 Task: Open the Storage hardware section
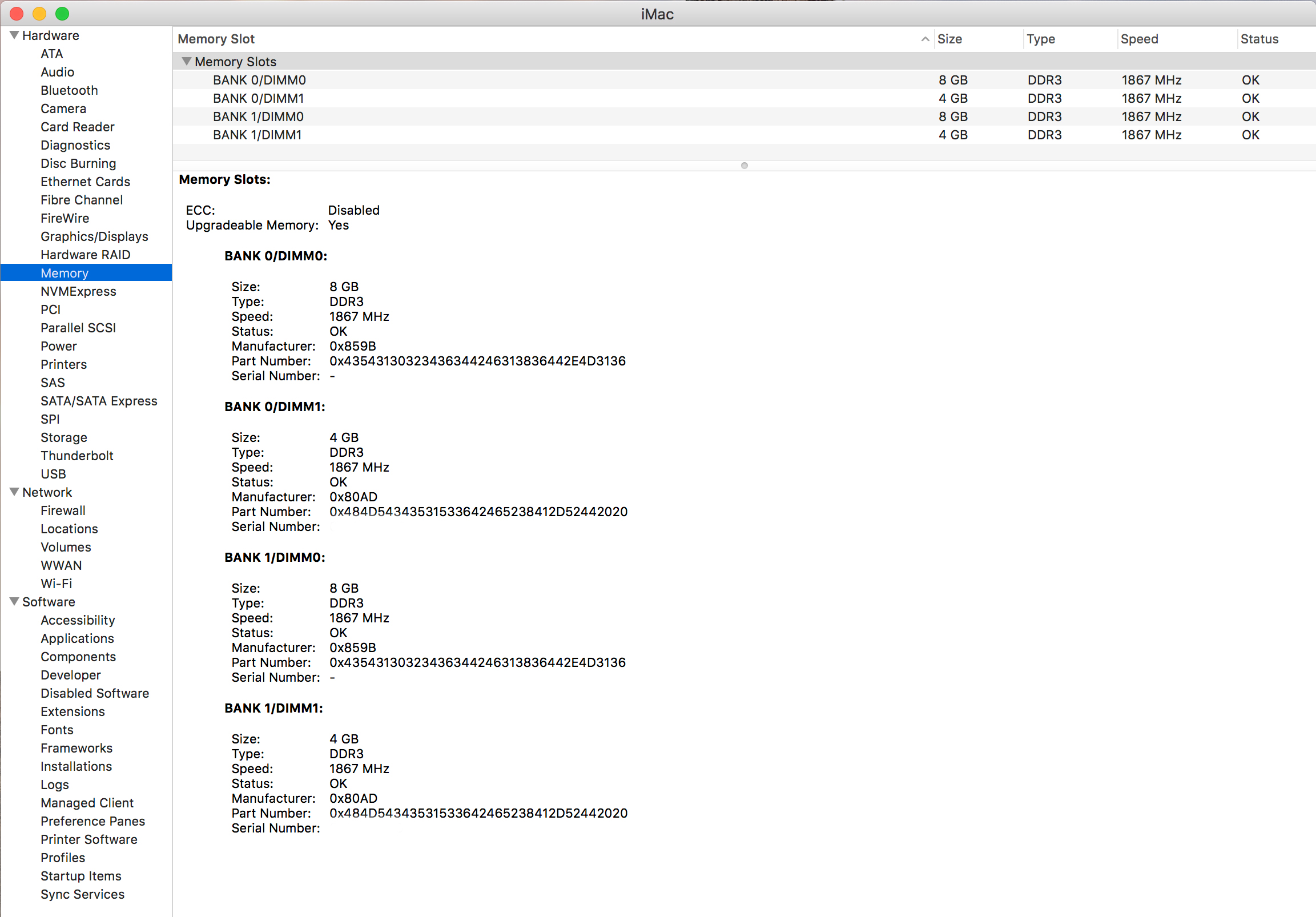(63, 437)
